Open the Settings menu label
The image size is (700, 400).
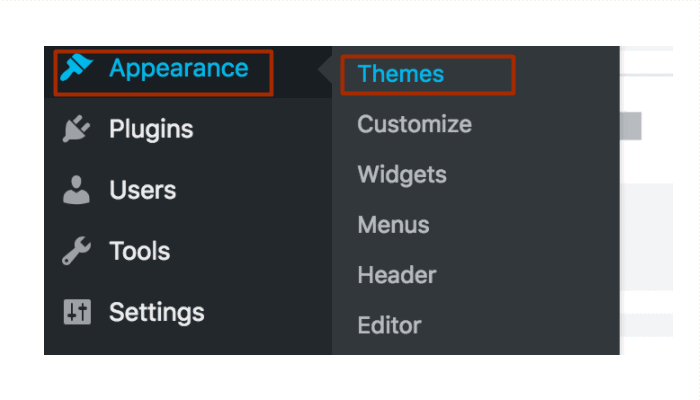tap(156, 312)
